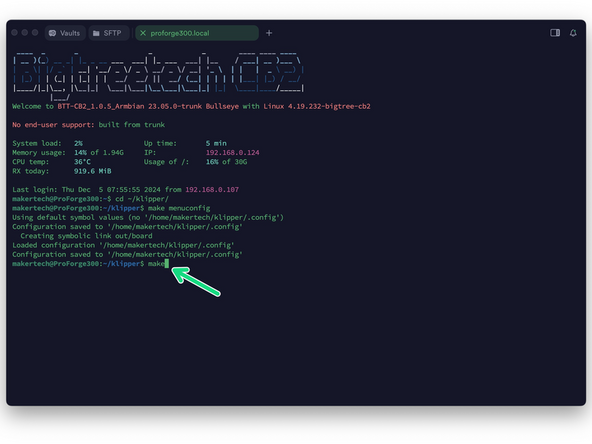Select the proforge300.local terminal tab
This screenshot has height=444, width=592.
197,33
